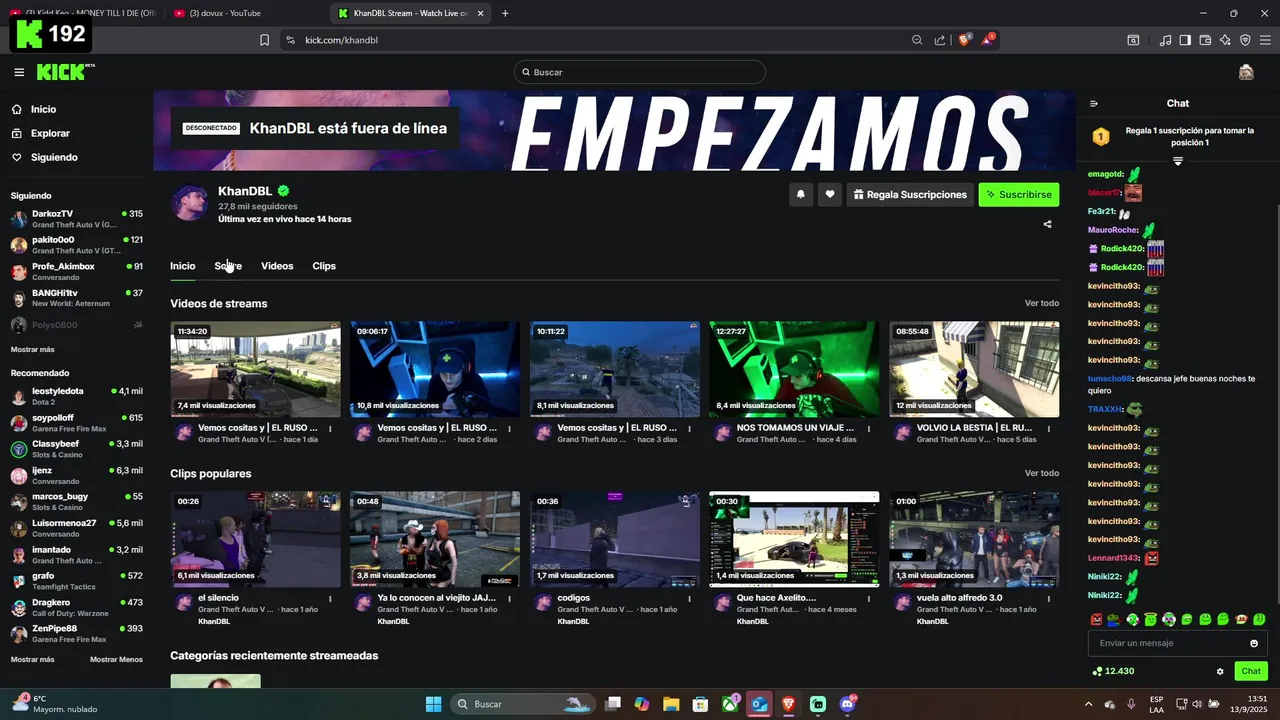Image resolution: width=1280 pixels, height=720 pixels.
Task: Select the Sobre channel tab
Action: 228,266
